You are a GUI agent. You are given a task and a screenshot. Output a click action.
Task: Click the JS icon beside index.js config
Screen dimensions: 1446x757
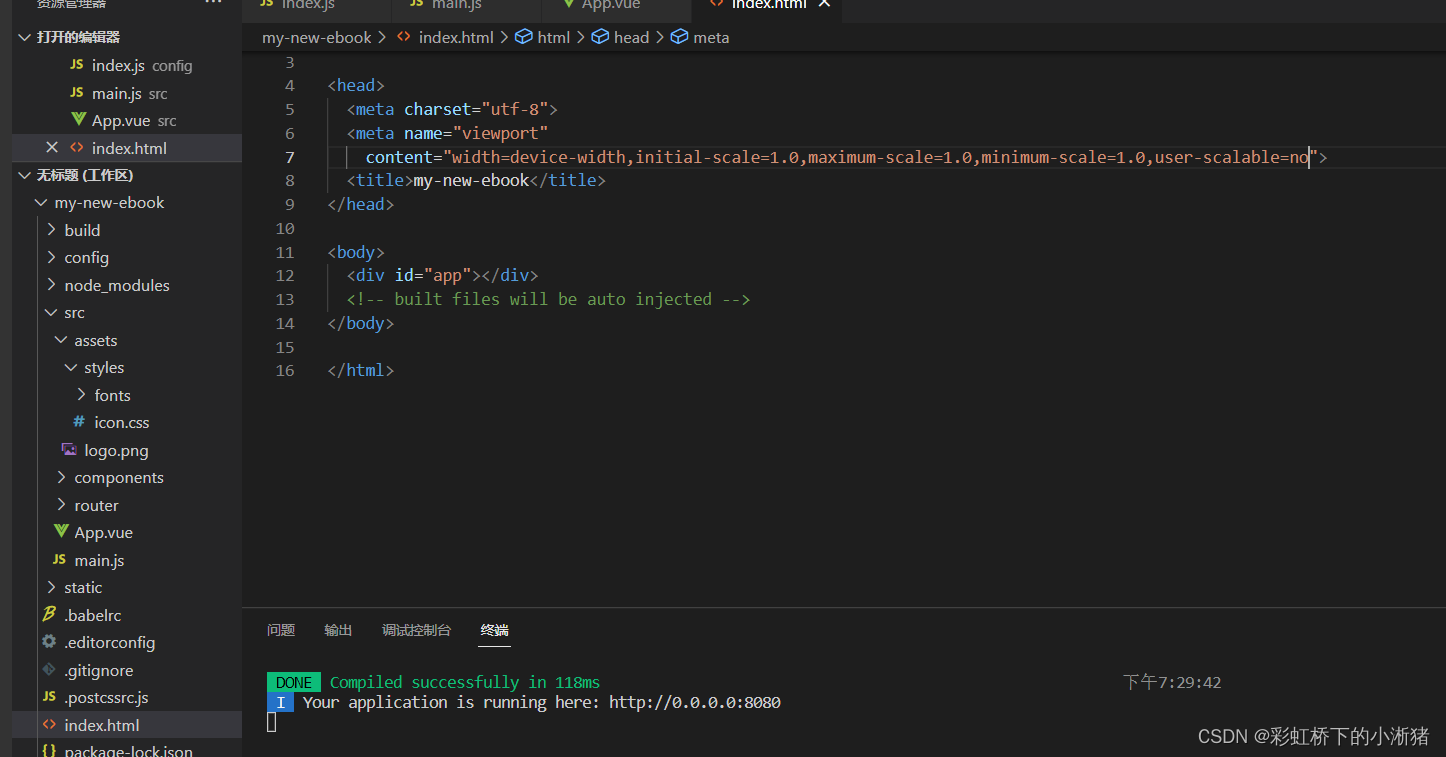tap(77, 65)
